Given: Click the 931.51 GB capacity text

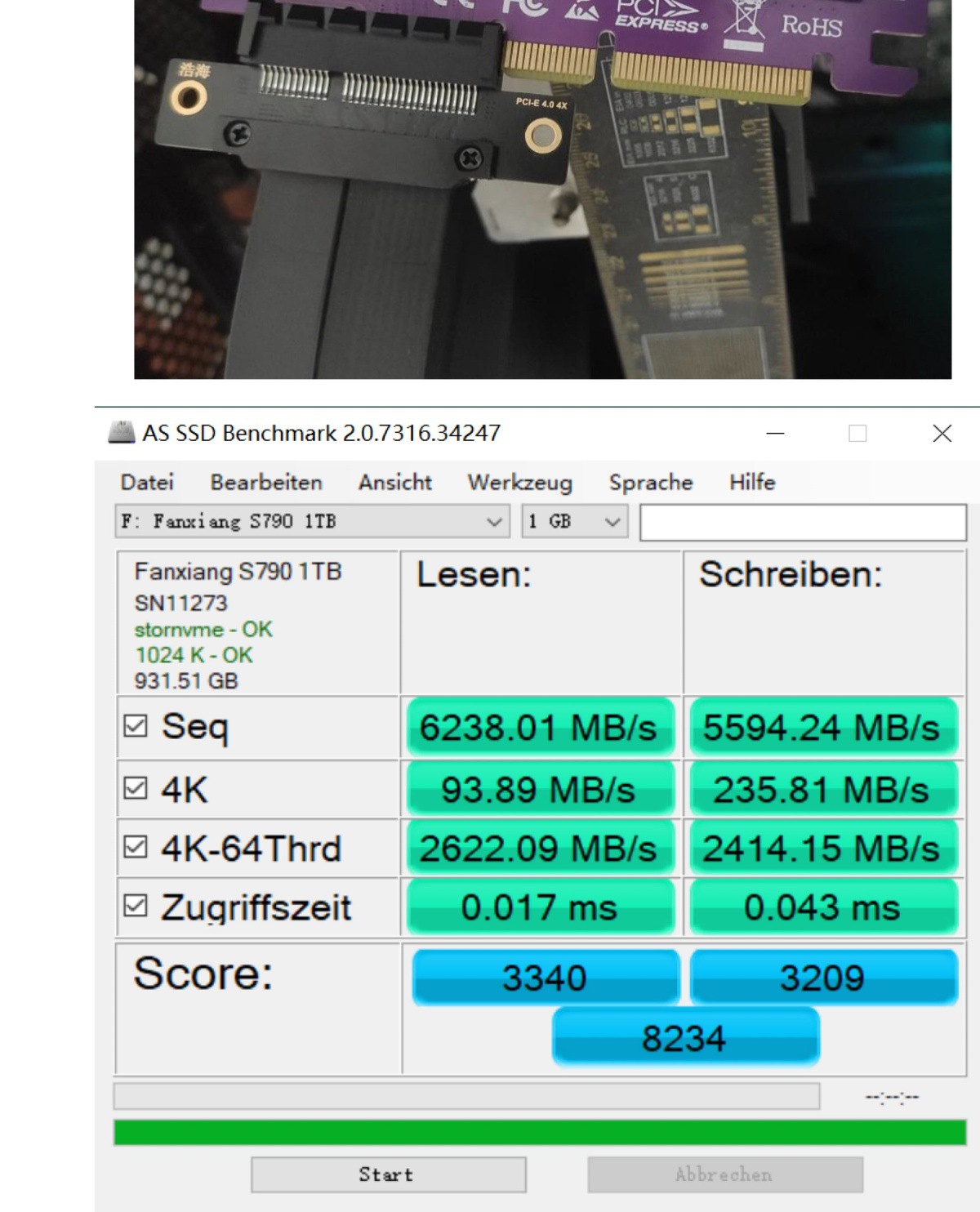Looking at the screenshot, I should coord(185,680).
